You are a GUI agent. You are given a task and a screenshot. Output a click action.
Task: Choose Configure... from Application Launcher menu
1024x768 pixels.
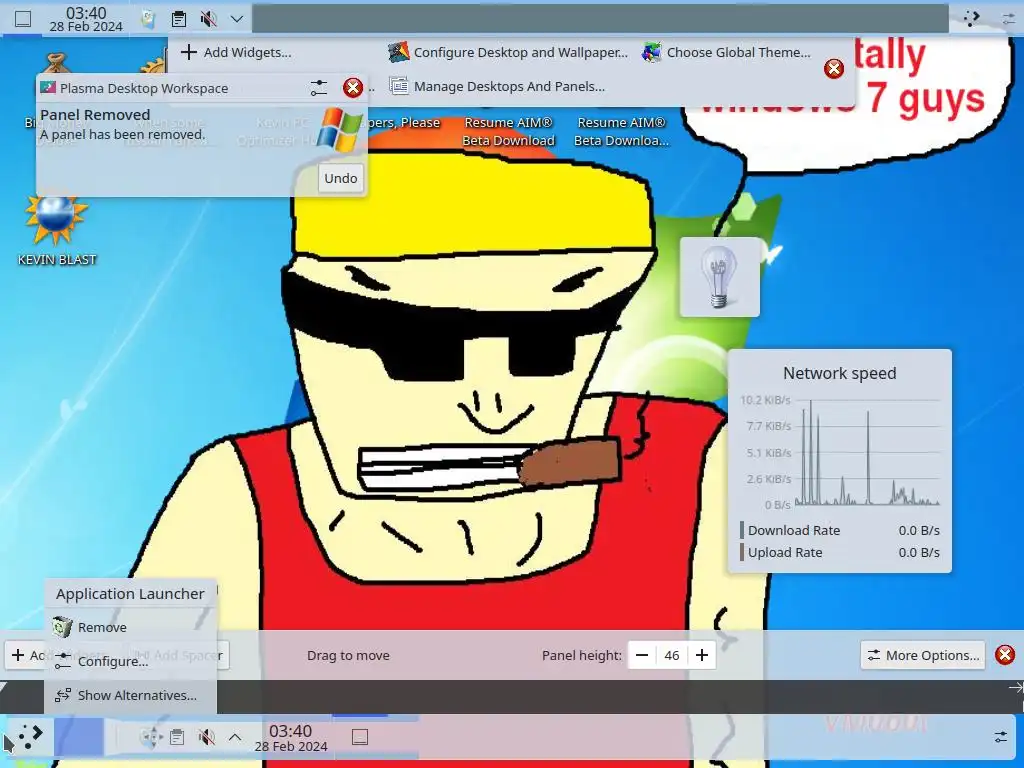pyautogui.click(x=130, y=661)
